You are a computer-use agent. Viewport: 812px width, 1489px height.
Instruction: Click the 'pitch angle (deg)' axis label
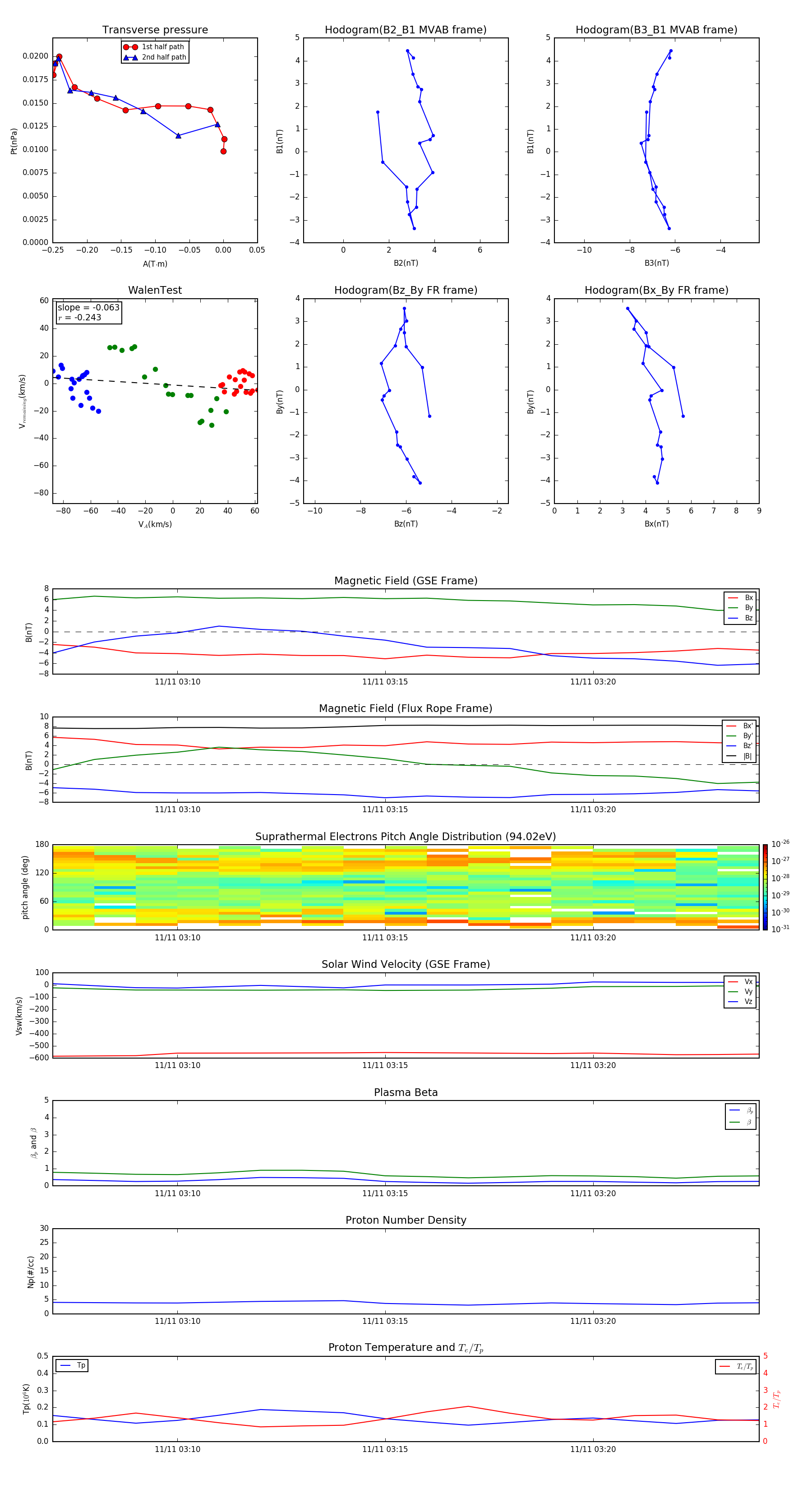click(x=25, y=887)
